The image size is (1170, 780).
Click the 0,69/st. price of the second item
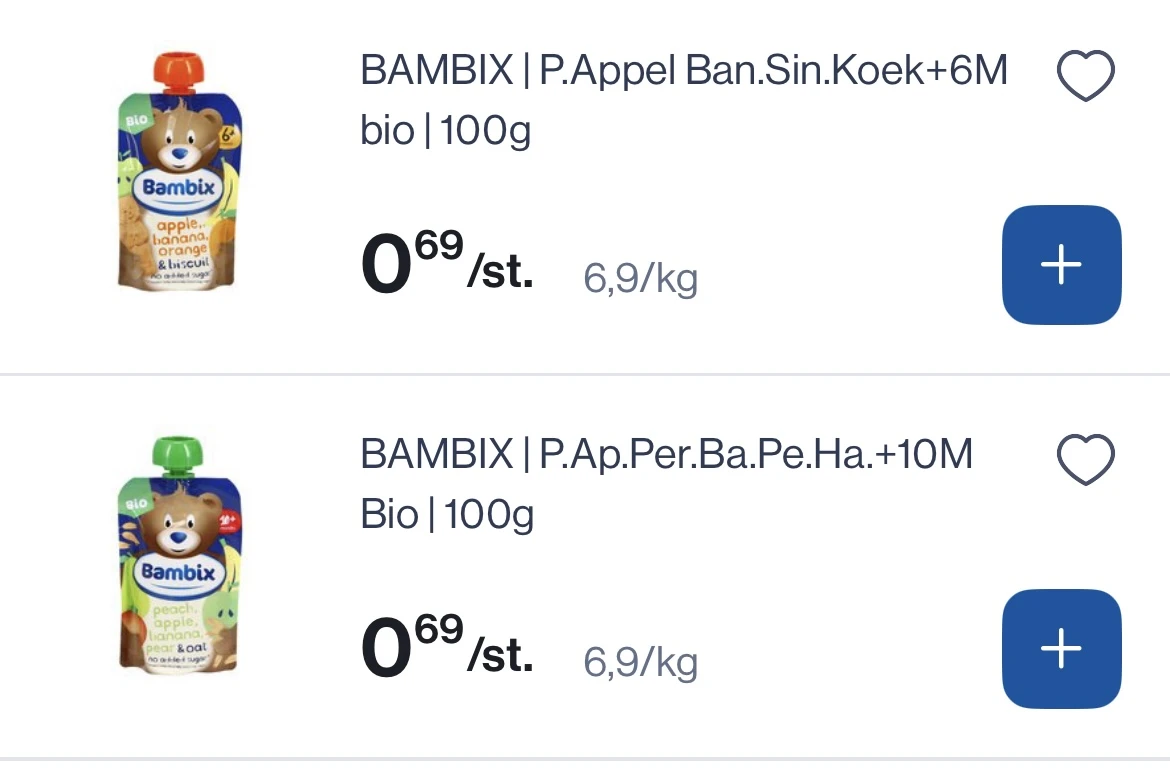[447, 648]
